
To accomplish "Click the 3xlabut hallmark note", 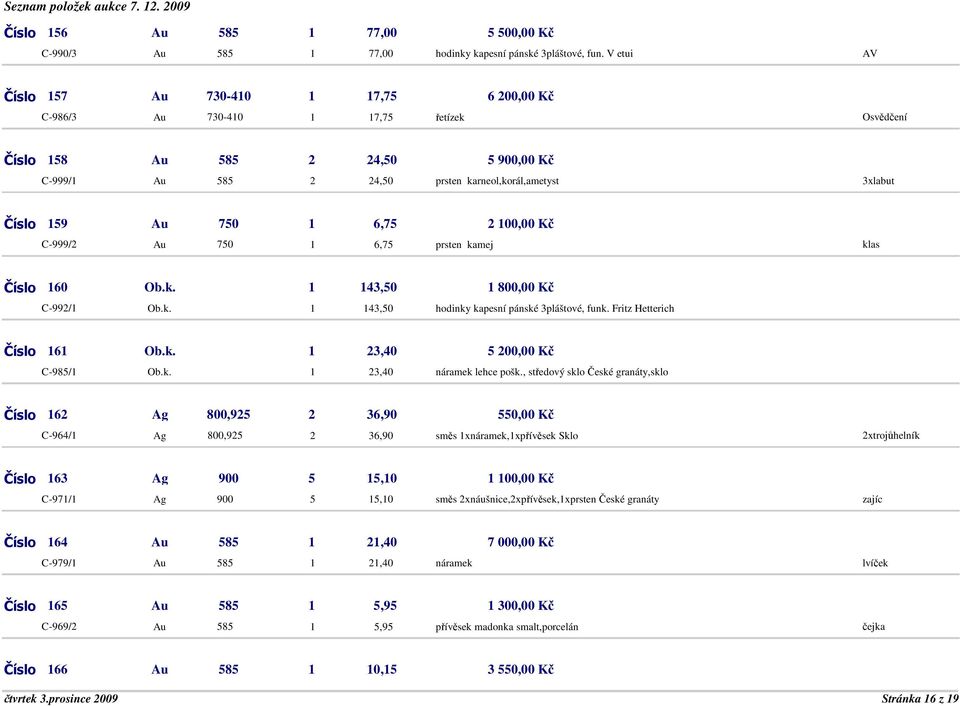I will [878, 181].
